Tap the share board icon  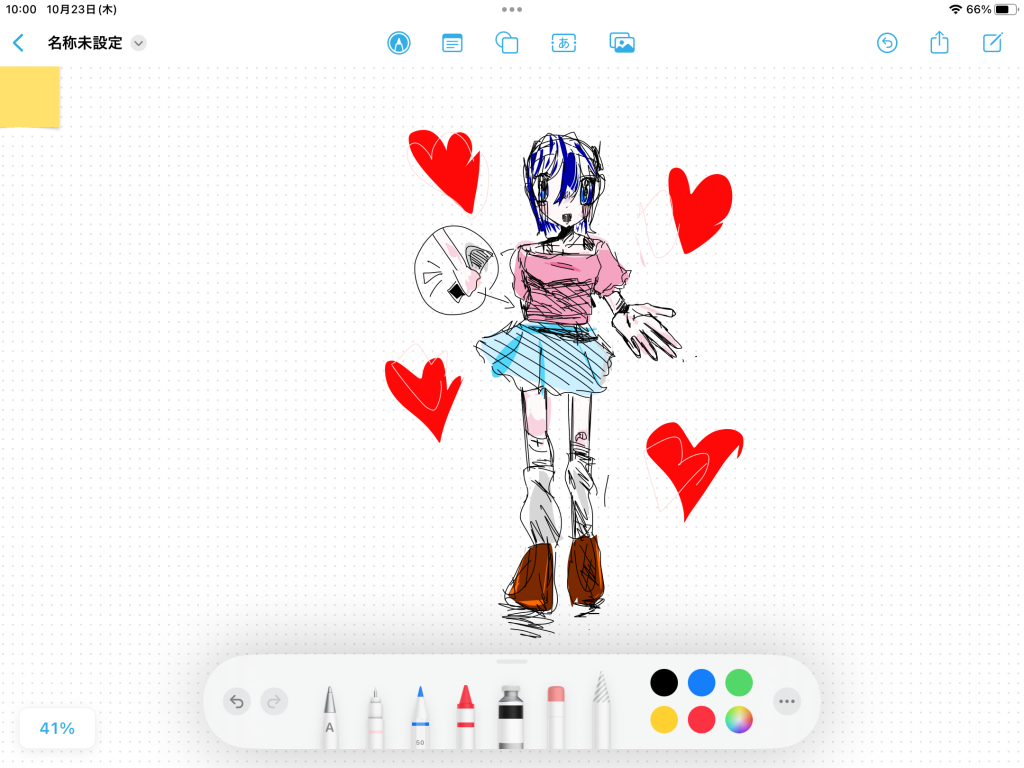939,43
